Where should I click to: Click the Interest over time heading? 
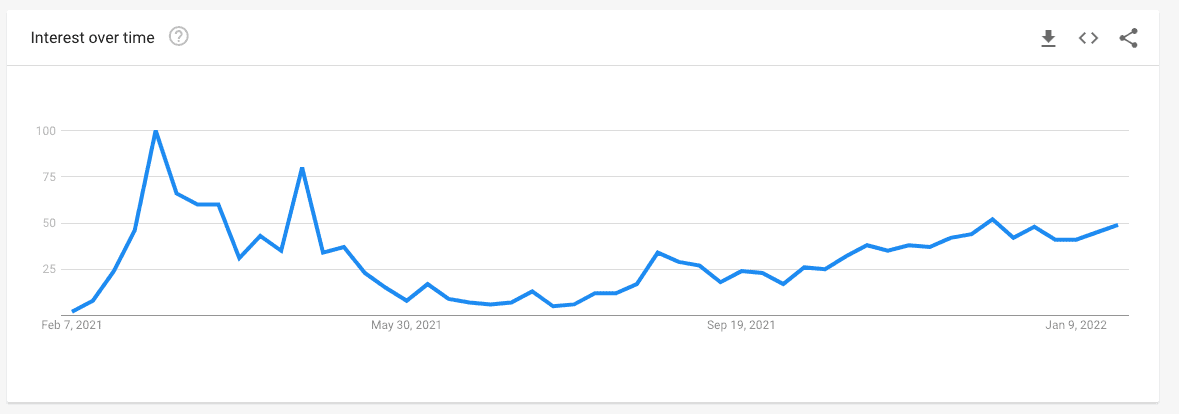pos(92,38)
